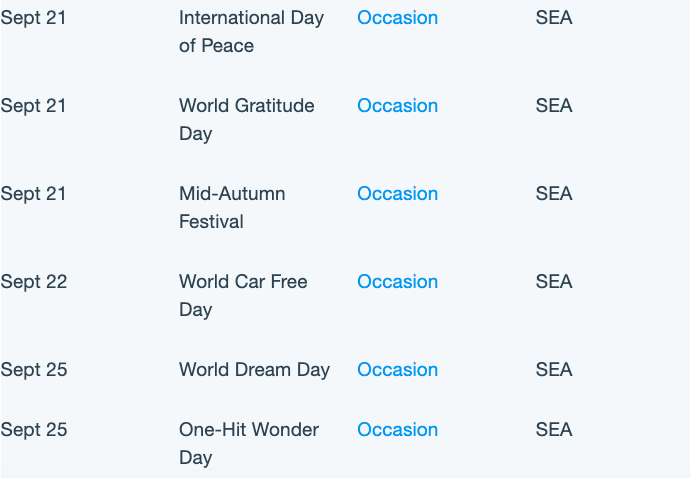The height and width of the screenshot is (478, 691).
Task: Click the One-Hit Wonder Day event name
Action: [x=249, y=444]
